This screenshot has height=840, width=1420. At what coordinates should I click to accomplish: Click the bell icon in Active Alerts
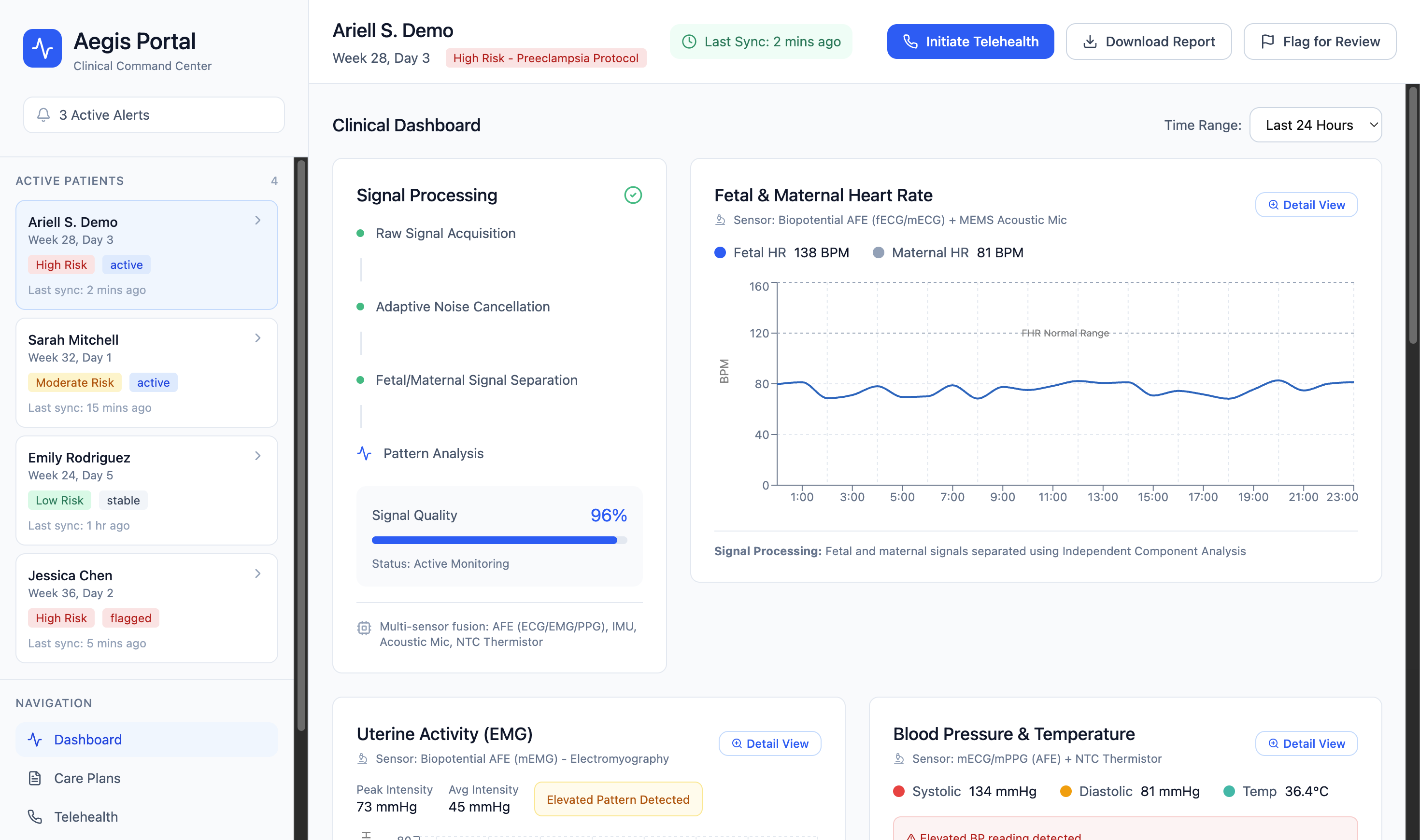coord(43,115)
